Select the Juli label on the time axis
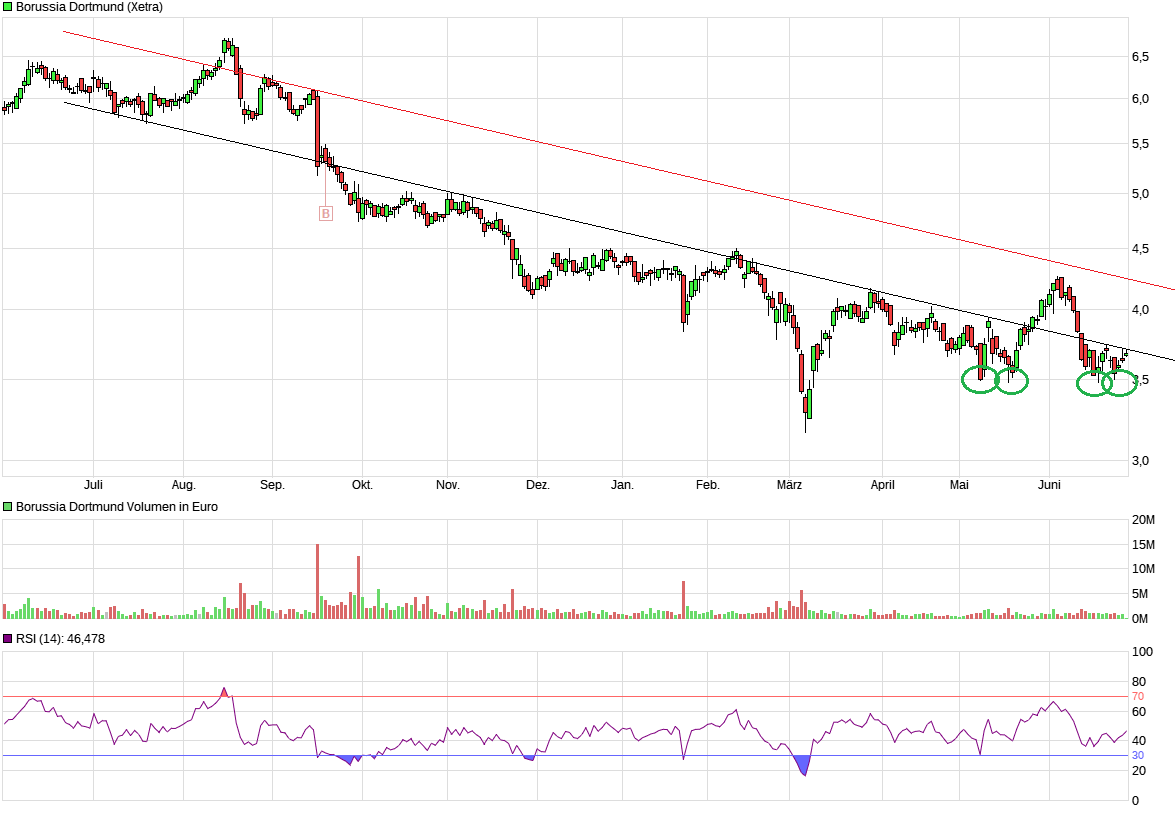Screen dimensions: 1175x815 click(93, 485)
